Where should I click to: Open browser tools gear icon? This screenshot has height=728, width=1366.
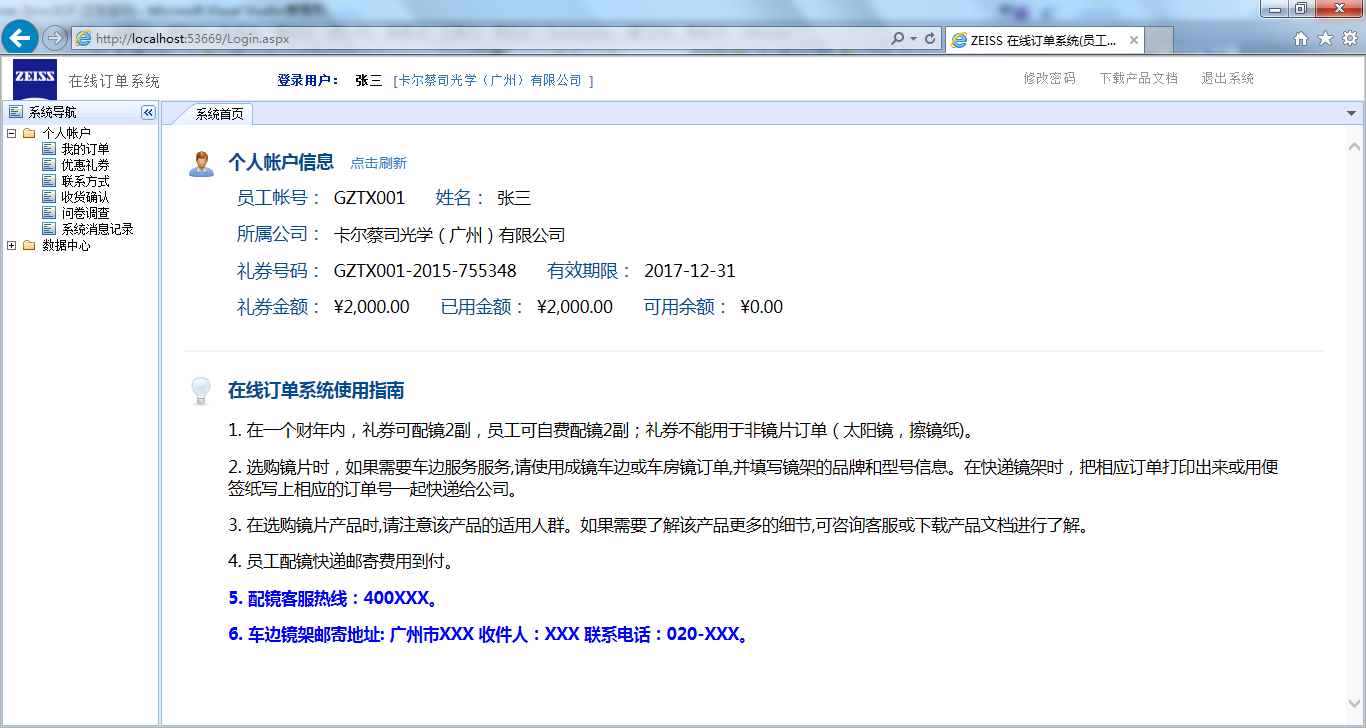(x=1349, y=39)
